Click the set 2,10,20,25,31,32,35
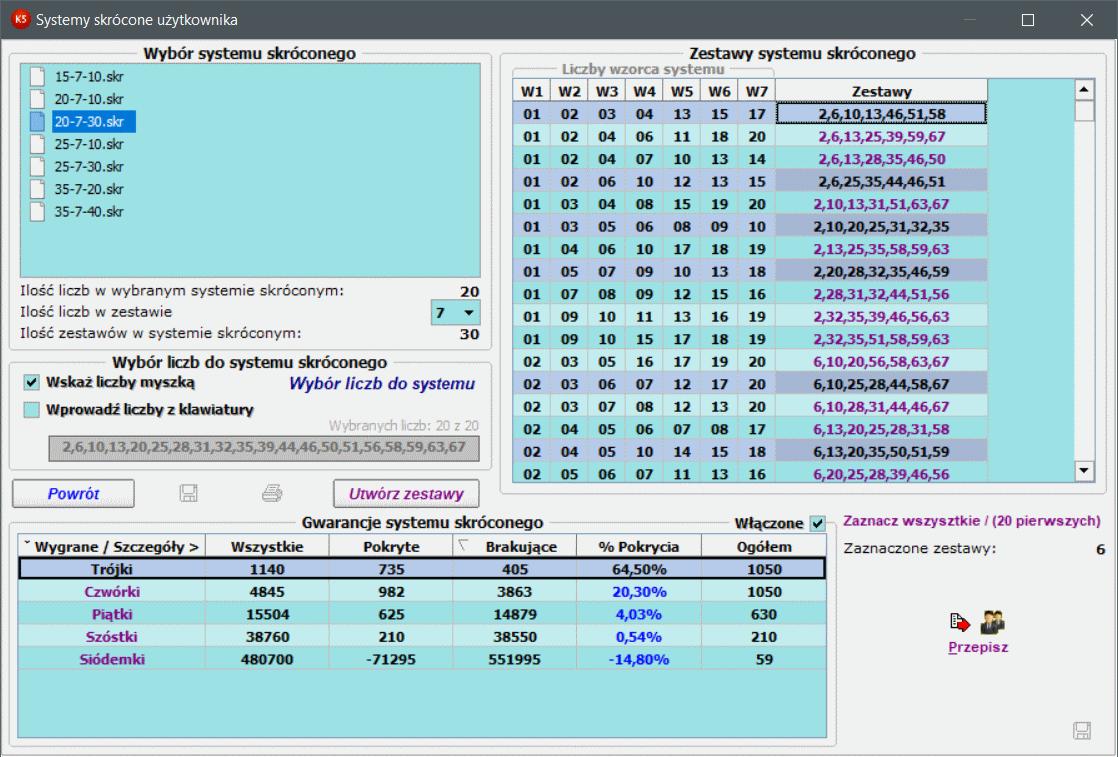 [881, 227]
